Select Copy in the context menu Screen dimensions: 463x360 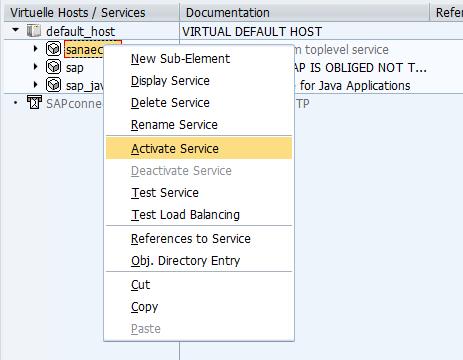coord(199,307)
